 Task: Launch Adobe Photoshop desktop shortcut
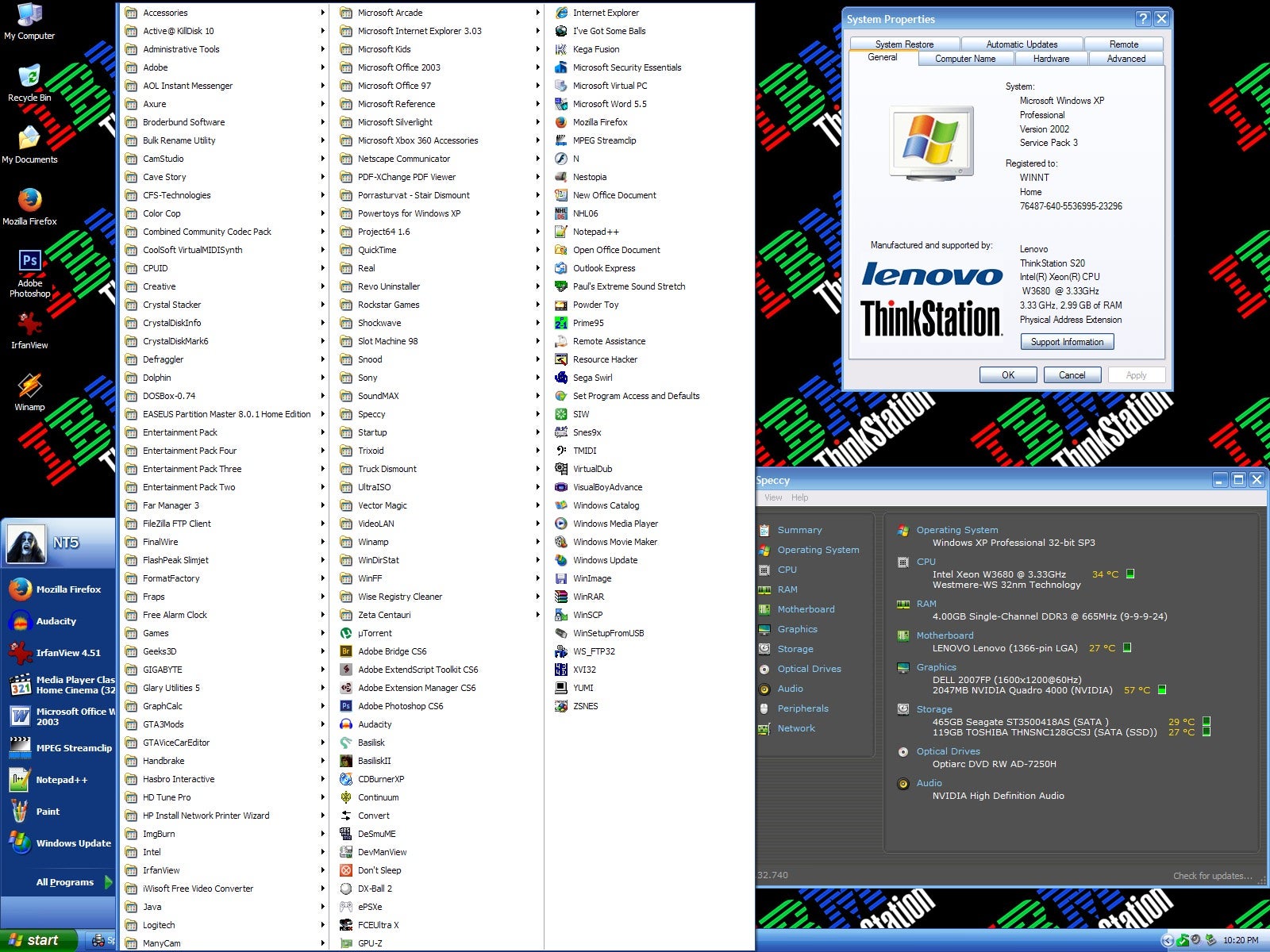tap(29, 273)
